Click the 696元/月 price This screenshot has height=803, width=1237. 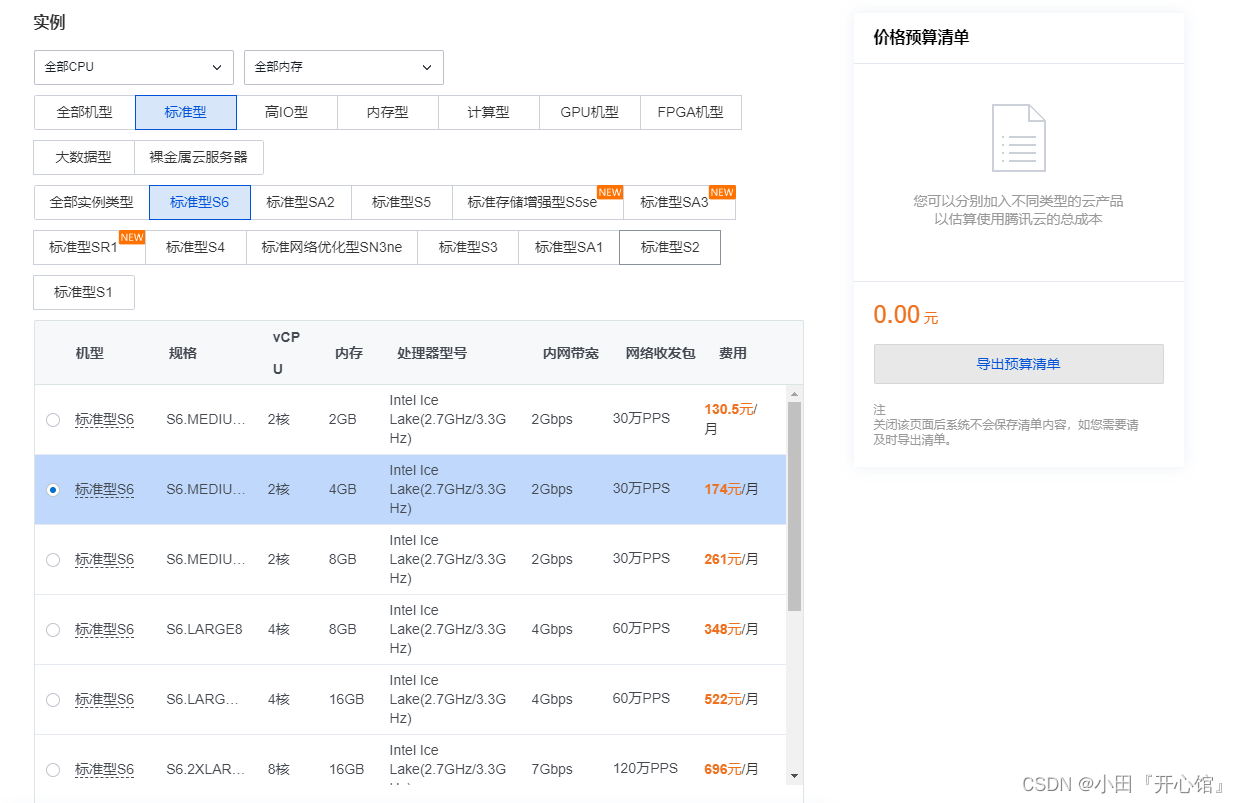732,770
